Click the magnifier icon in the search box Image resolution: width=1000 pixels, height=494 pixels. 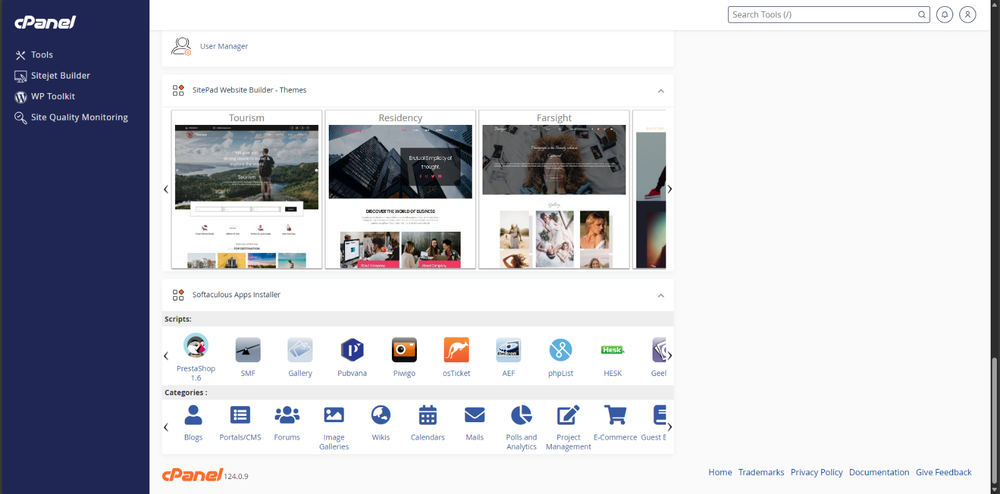click(922, 15)
